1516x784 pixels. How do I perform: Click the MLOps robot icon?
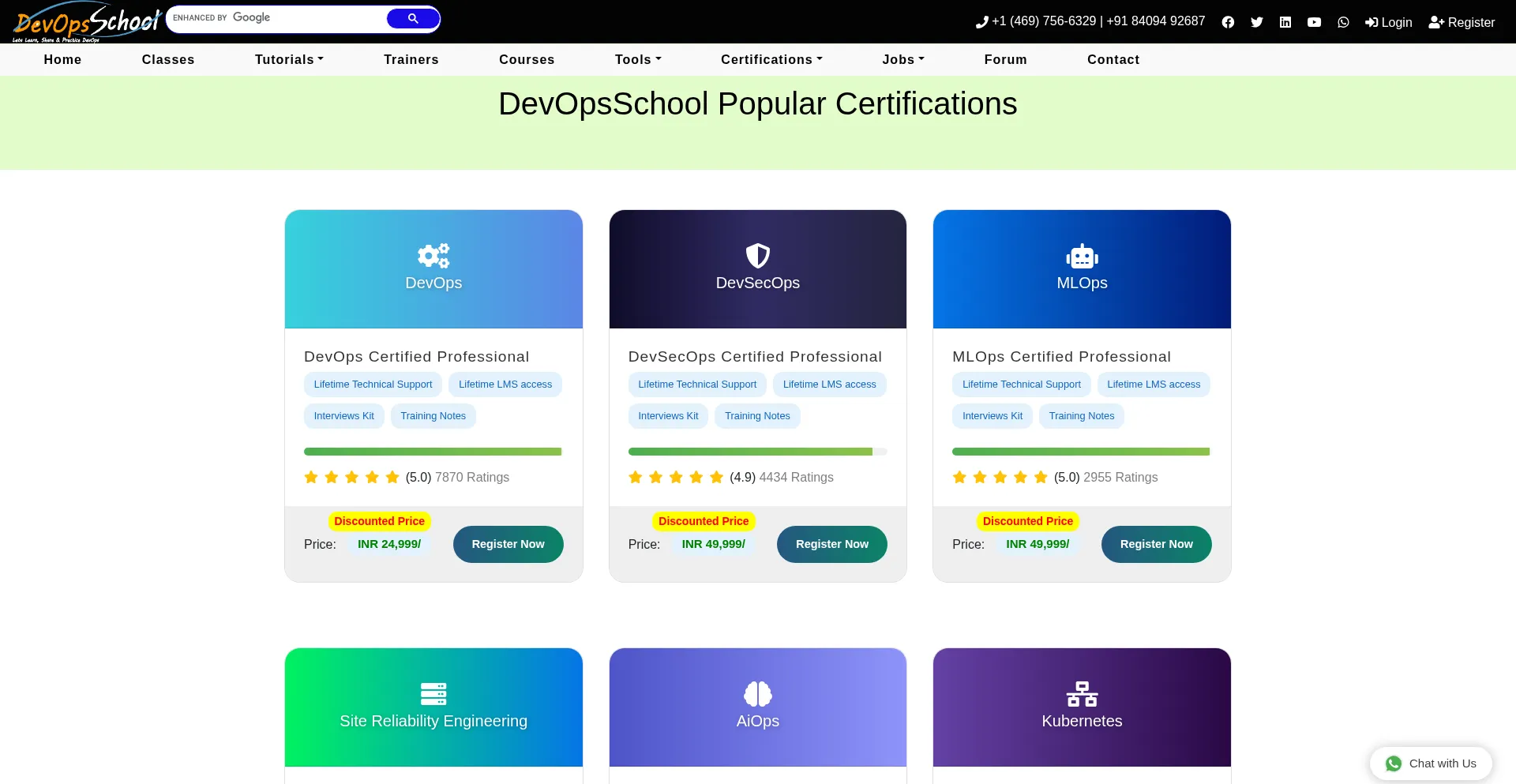coord(1082,256)
